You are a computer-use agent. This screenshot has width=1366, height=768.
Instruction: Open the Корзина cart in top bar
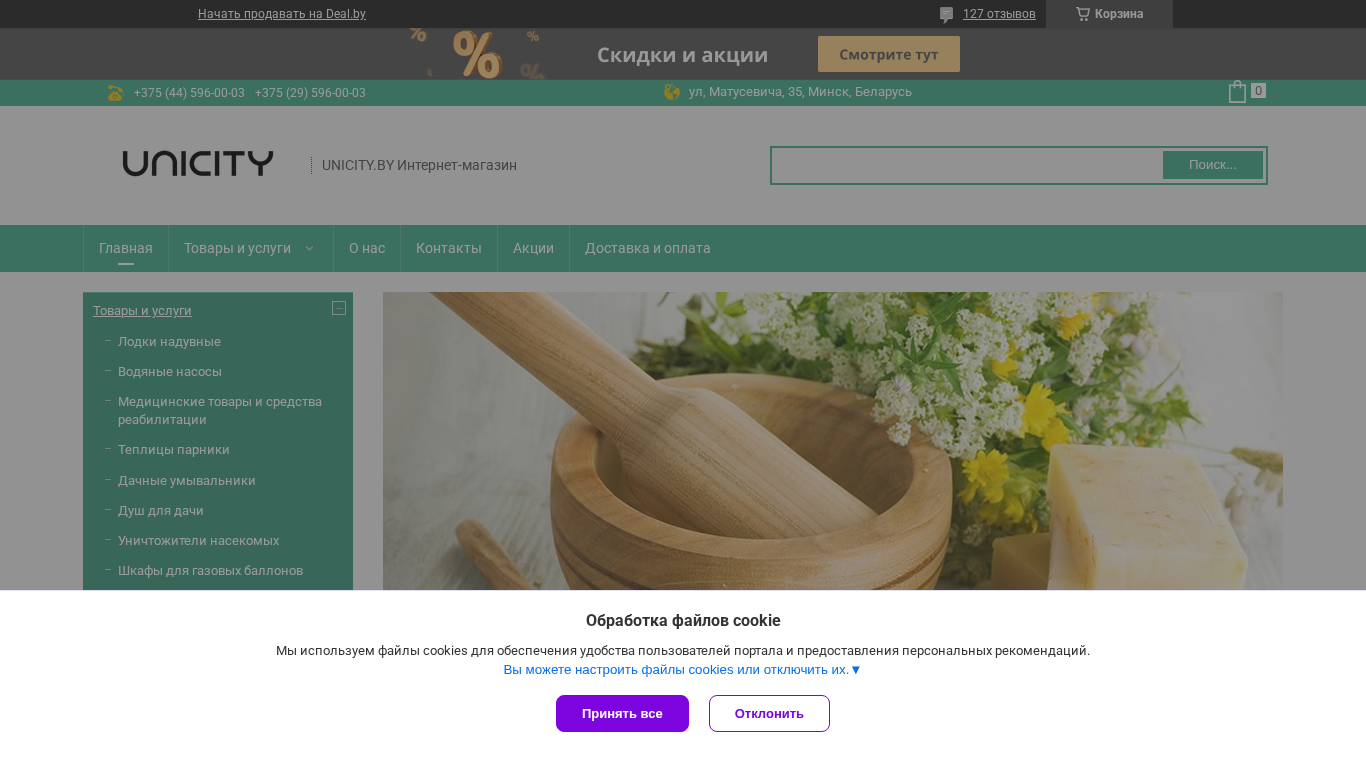click(1109, 14)
